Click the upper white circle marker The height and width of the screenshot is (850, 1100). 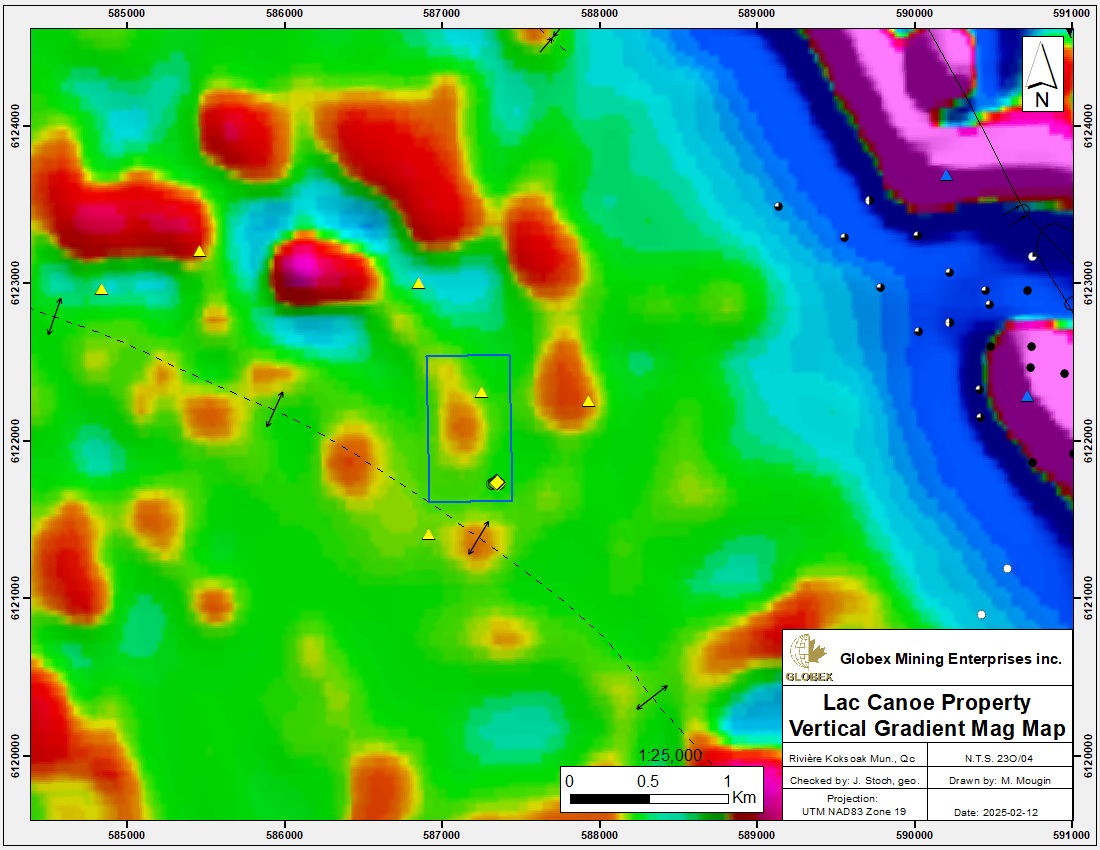tap(1007, 569)
